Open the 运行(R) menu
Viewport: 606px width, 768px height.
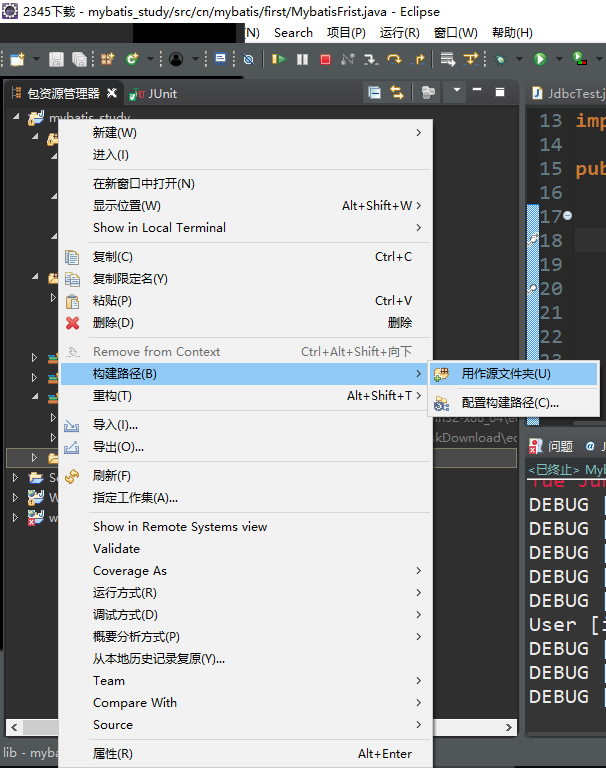pyautogui.click(x=400, y=33)
